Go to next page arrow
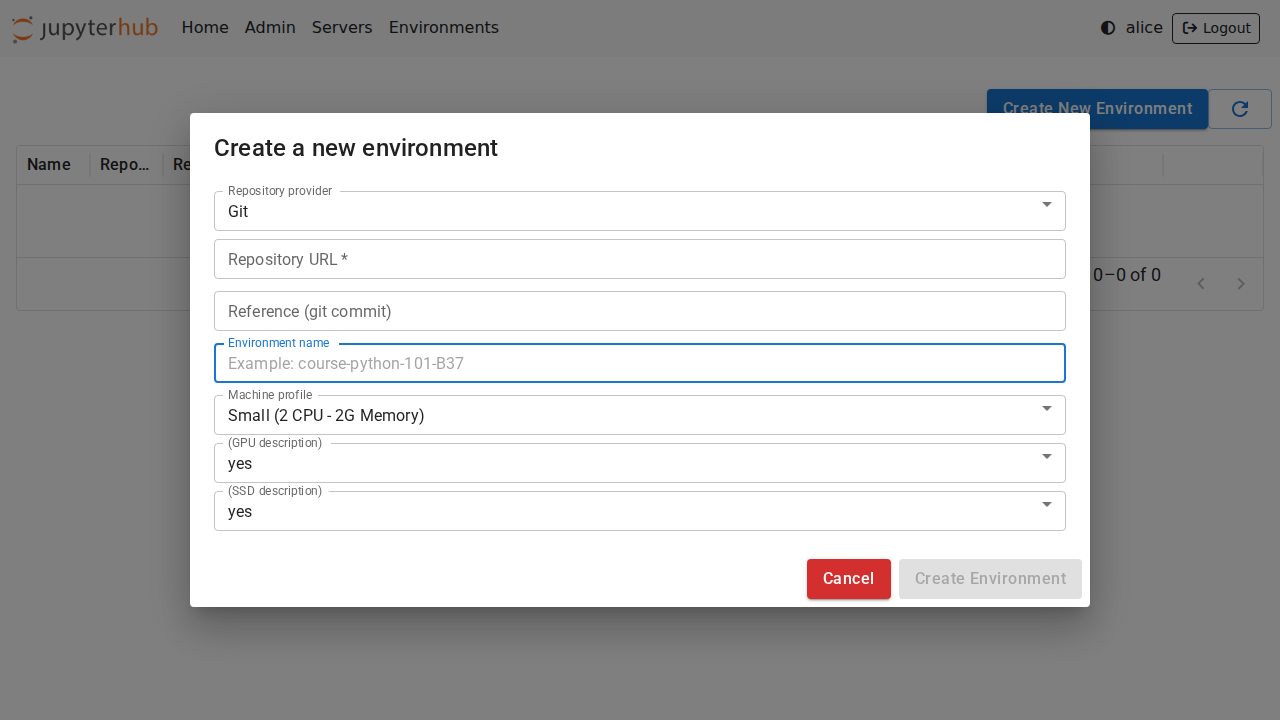 (1241, 284)
